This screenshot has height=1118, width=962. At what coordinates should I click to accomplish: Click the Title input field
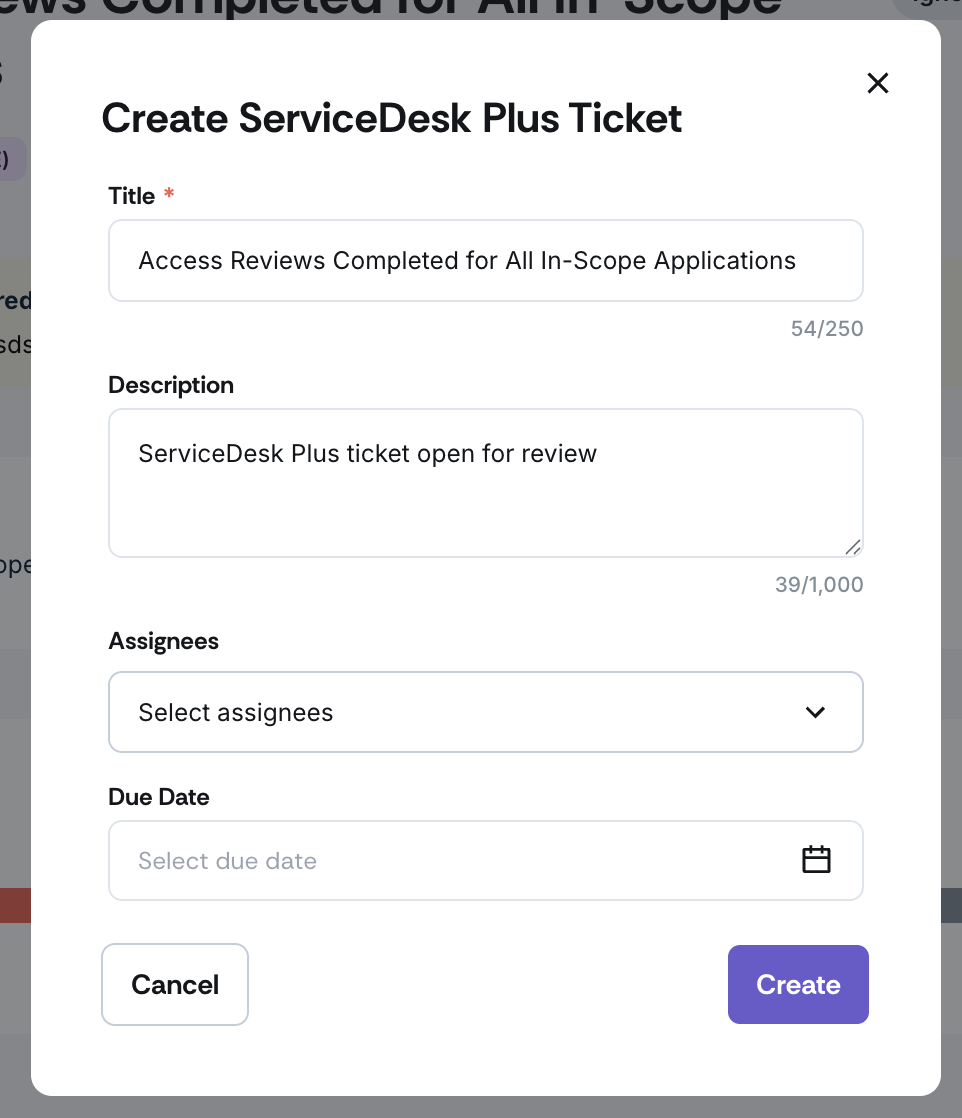pyautogui.click(x=486, y=260)
